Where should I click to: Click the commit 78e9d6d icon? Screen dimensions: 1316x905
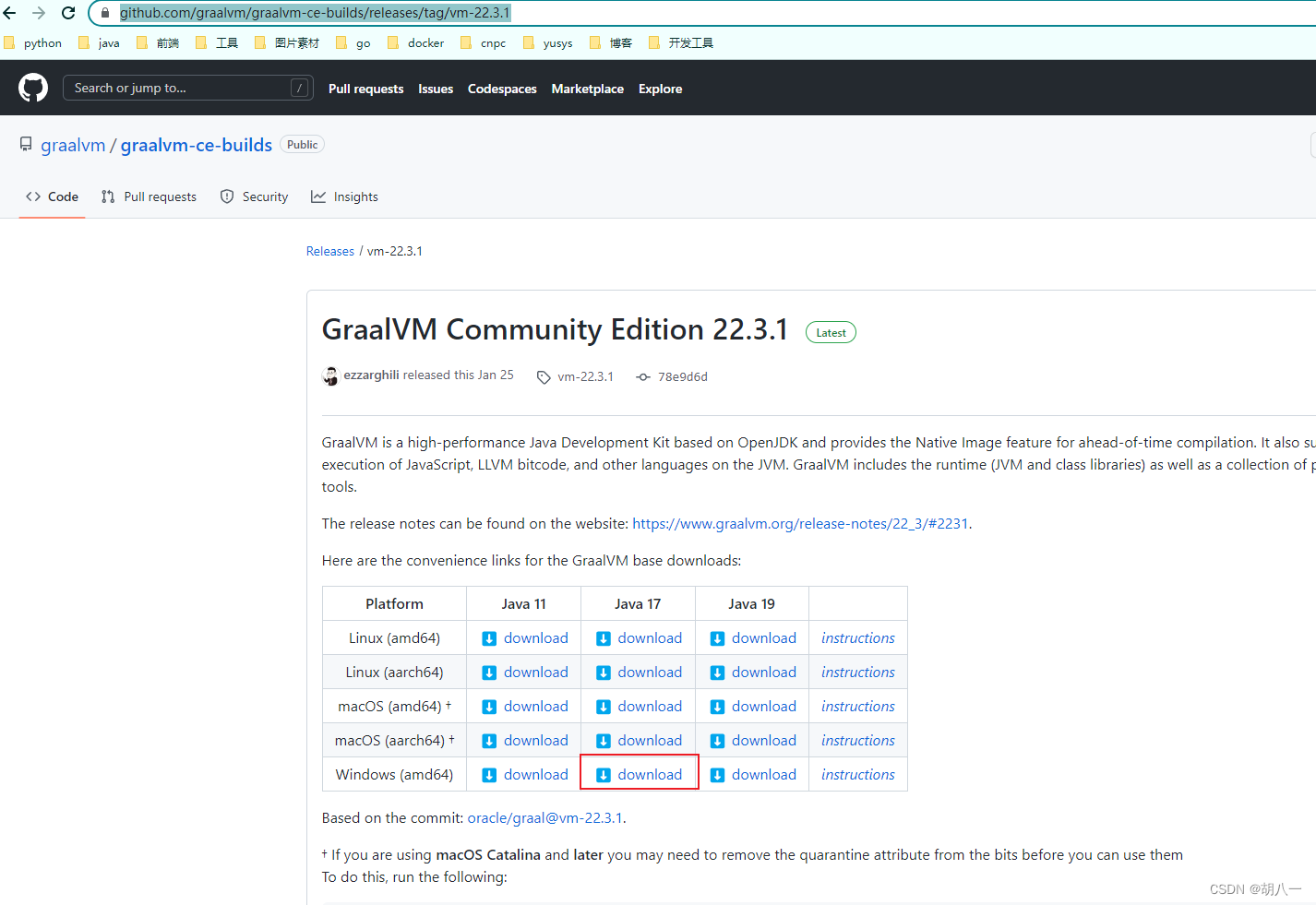[643, 377]
